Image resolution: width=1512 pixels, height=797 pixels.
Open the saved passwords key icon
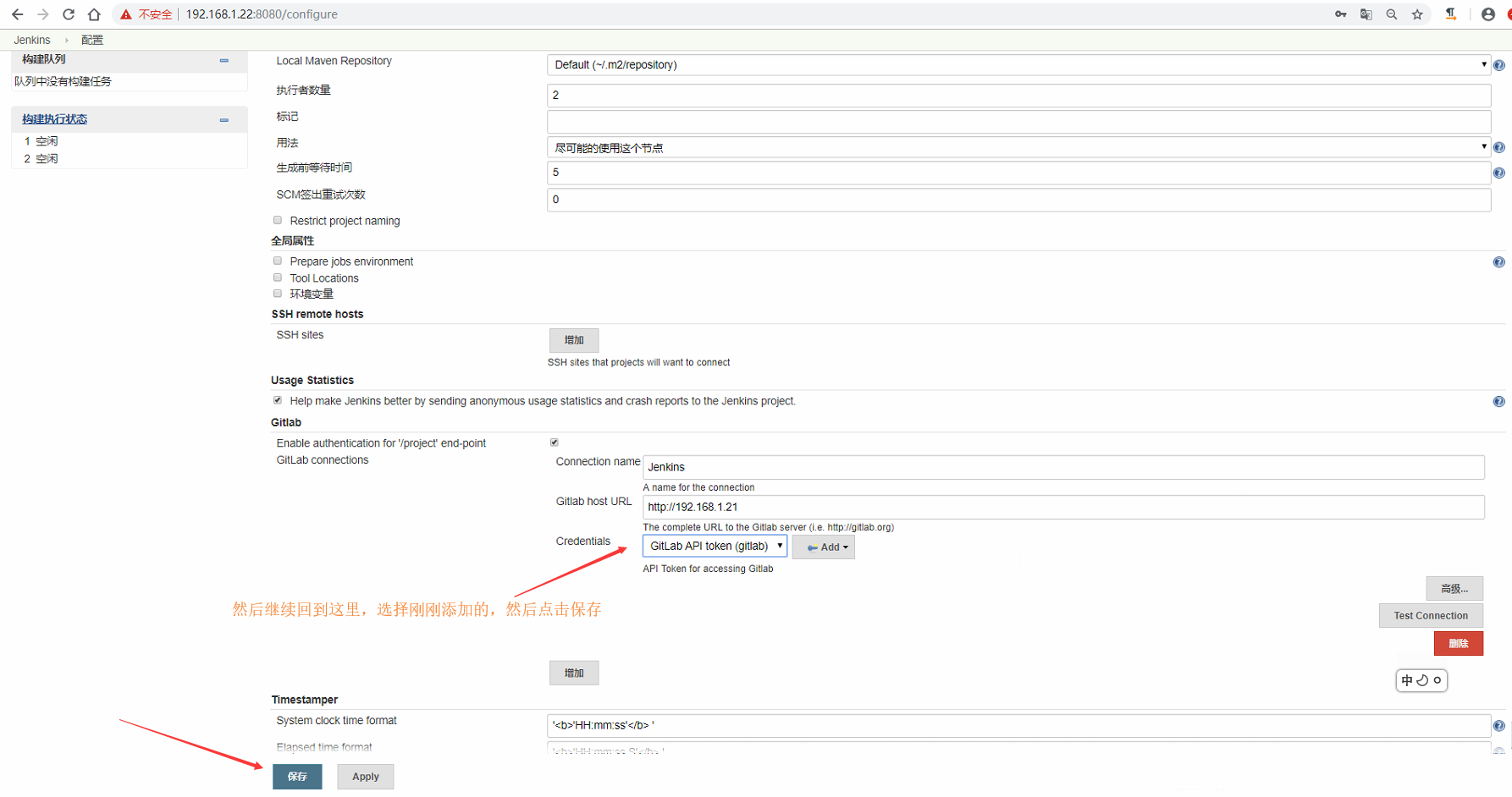tap(1340, 14)
